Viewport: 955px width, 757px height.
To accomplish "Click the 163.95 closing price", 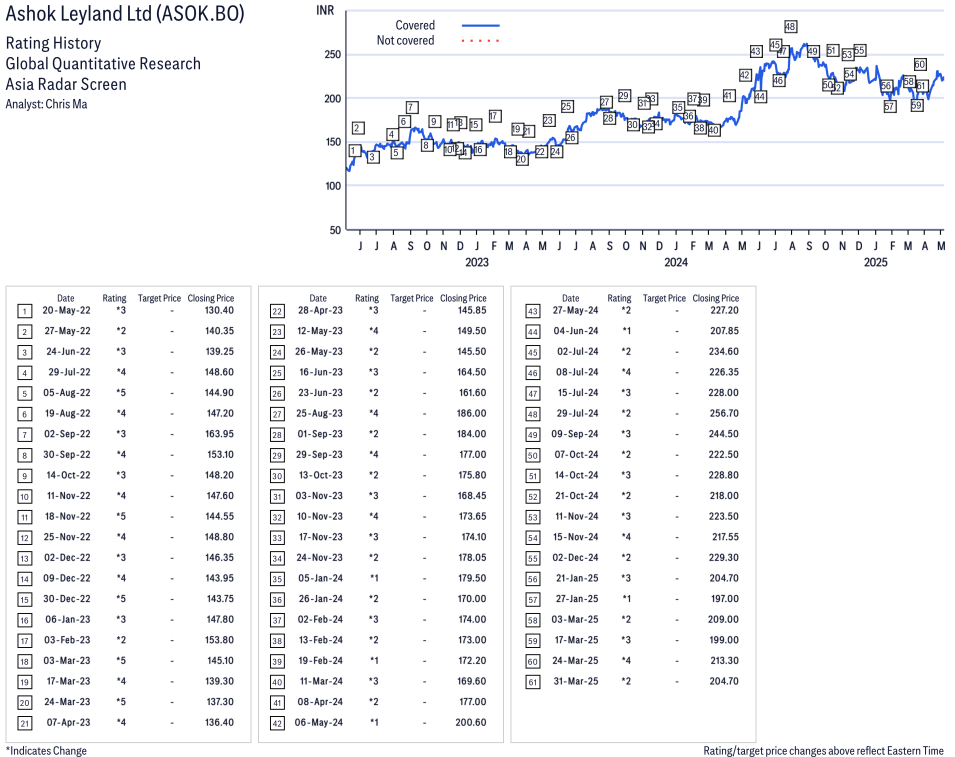I will point(219,434).
